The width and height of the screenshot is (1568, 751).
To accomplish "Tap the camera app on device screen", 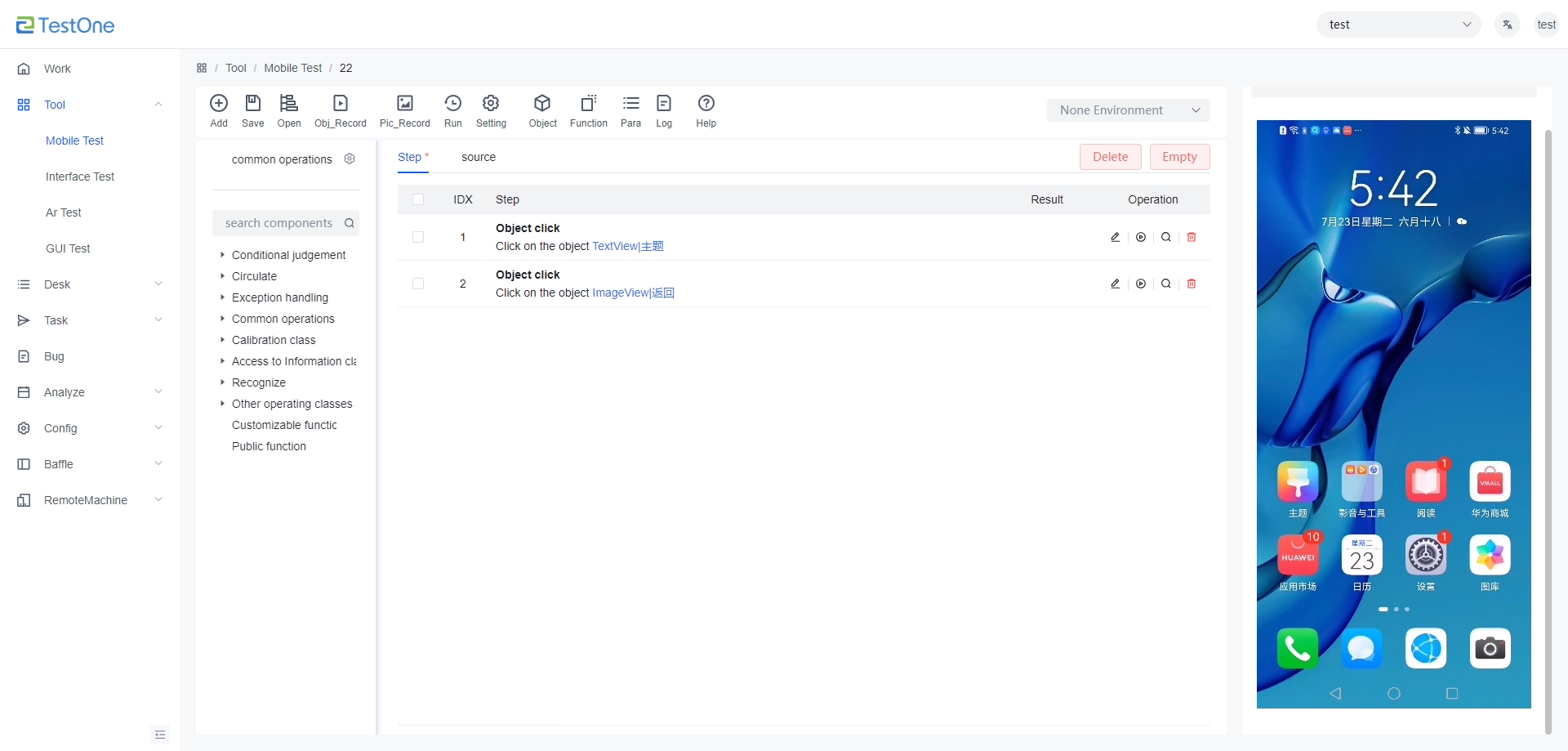I will pos(1490,648).
